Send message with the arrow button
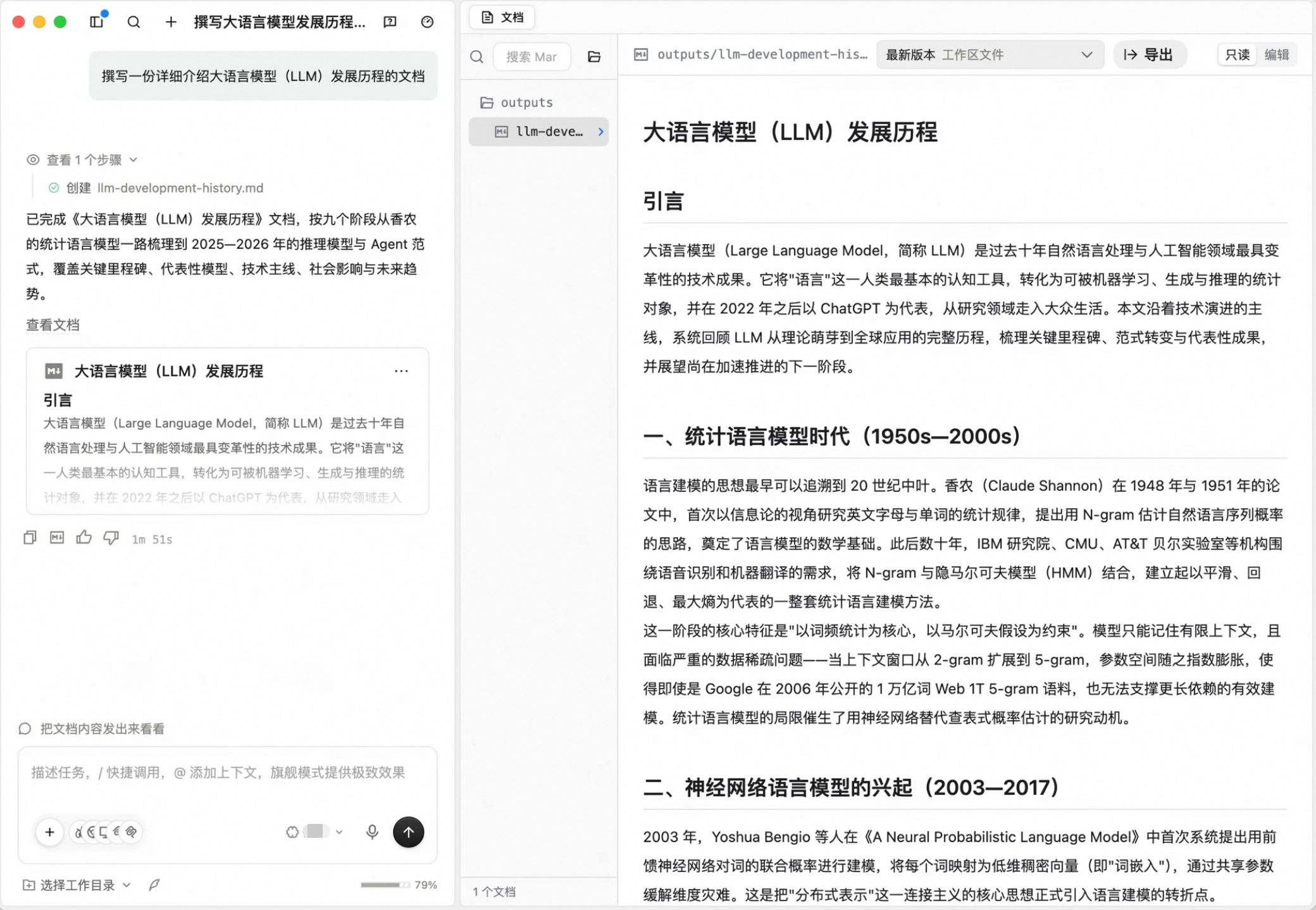Image resolution: width=1316 pixels, height=910 pixels. point(409,832)
